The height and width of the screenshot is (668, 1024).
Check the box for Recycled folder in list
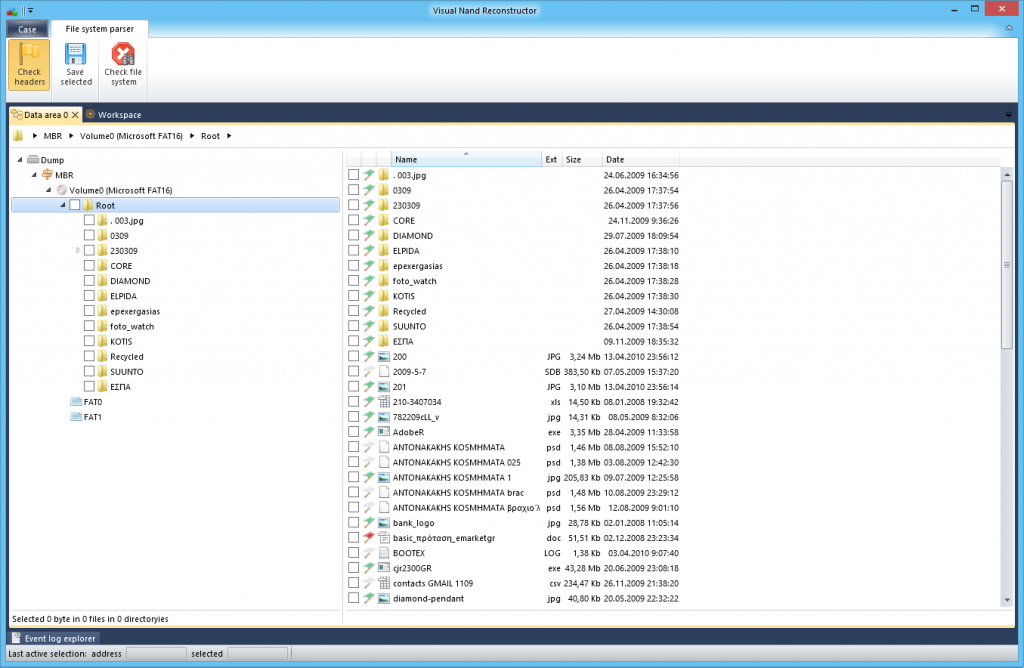pyautogui.click(x=353, y=311)
